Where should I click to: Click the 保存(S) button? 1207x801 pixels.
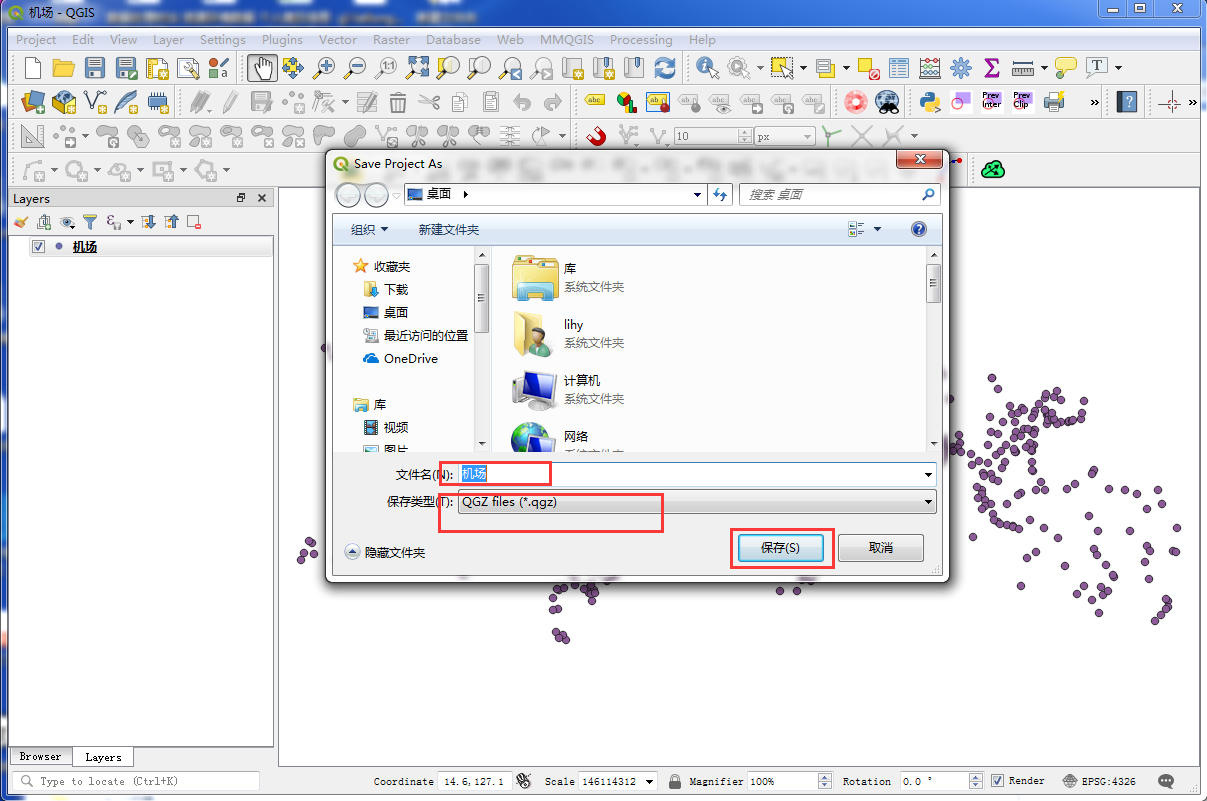[780, 548]
